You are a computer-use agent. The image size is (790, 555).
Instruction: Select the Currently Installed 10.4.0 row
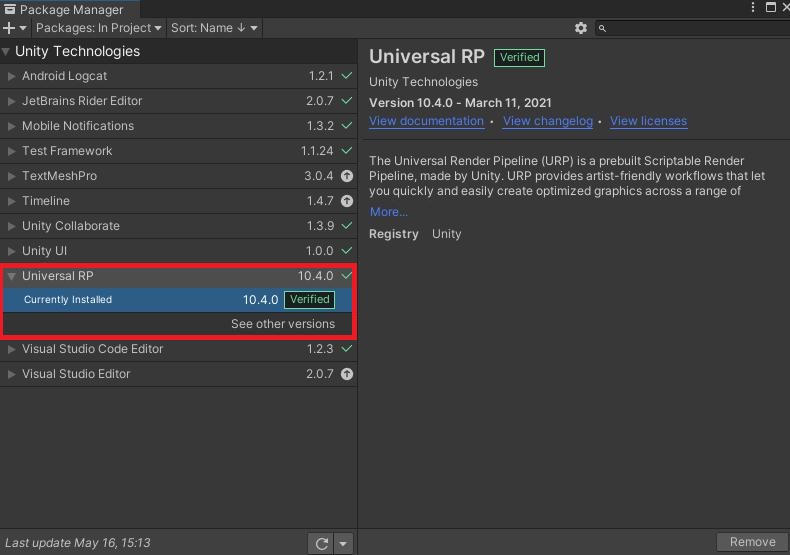(x=178, y=300)
